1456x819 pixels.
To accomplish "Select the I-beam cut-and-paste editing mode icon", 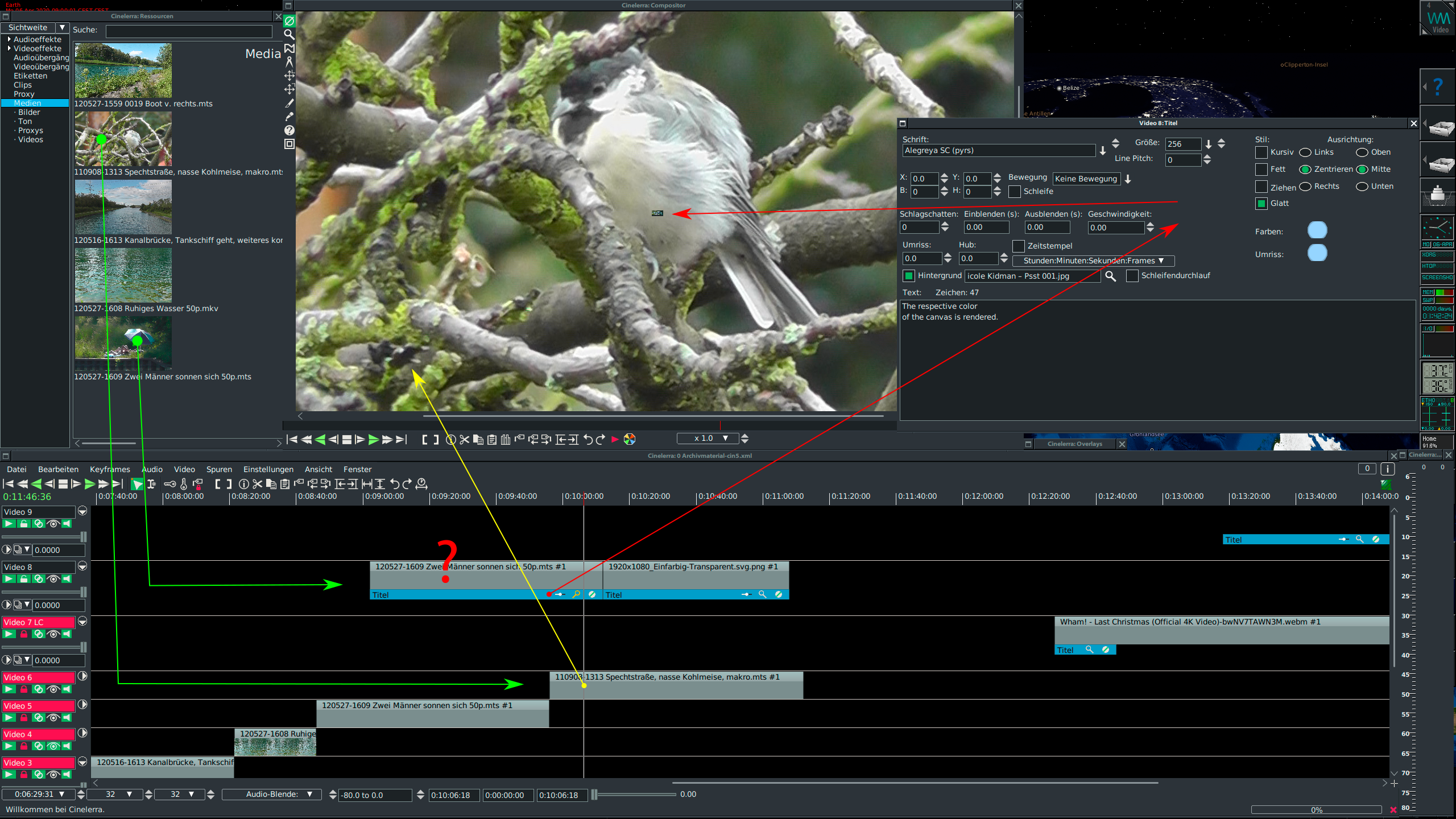I will 151,484.
